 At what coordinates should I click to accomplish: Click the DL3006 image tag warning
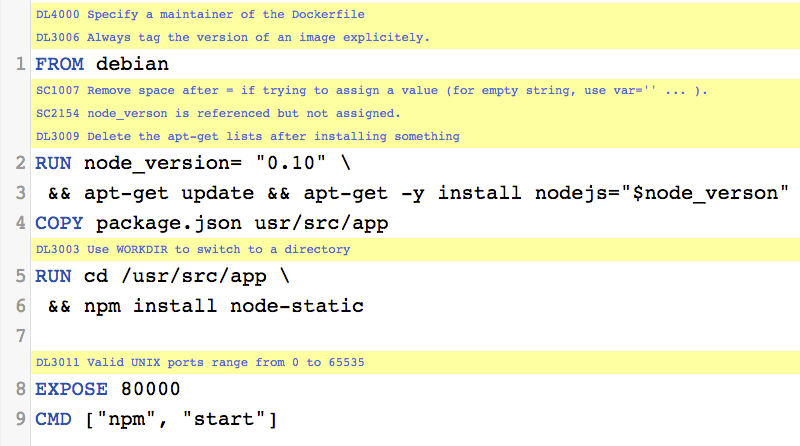pos(232,38)
